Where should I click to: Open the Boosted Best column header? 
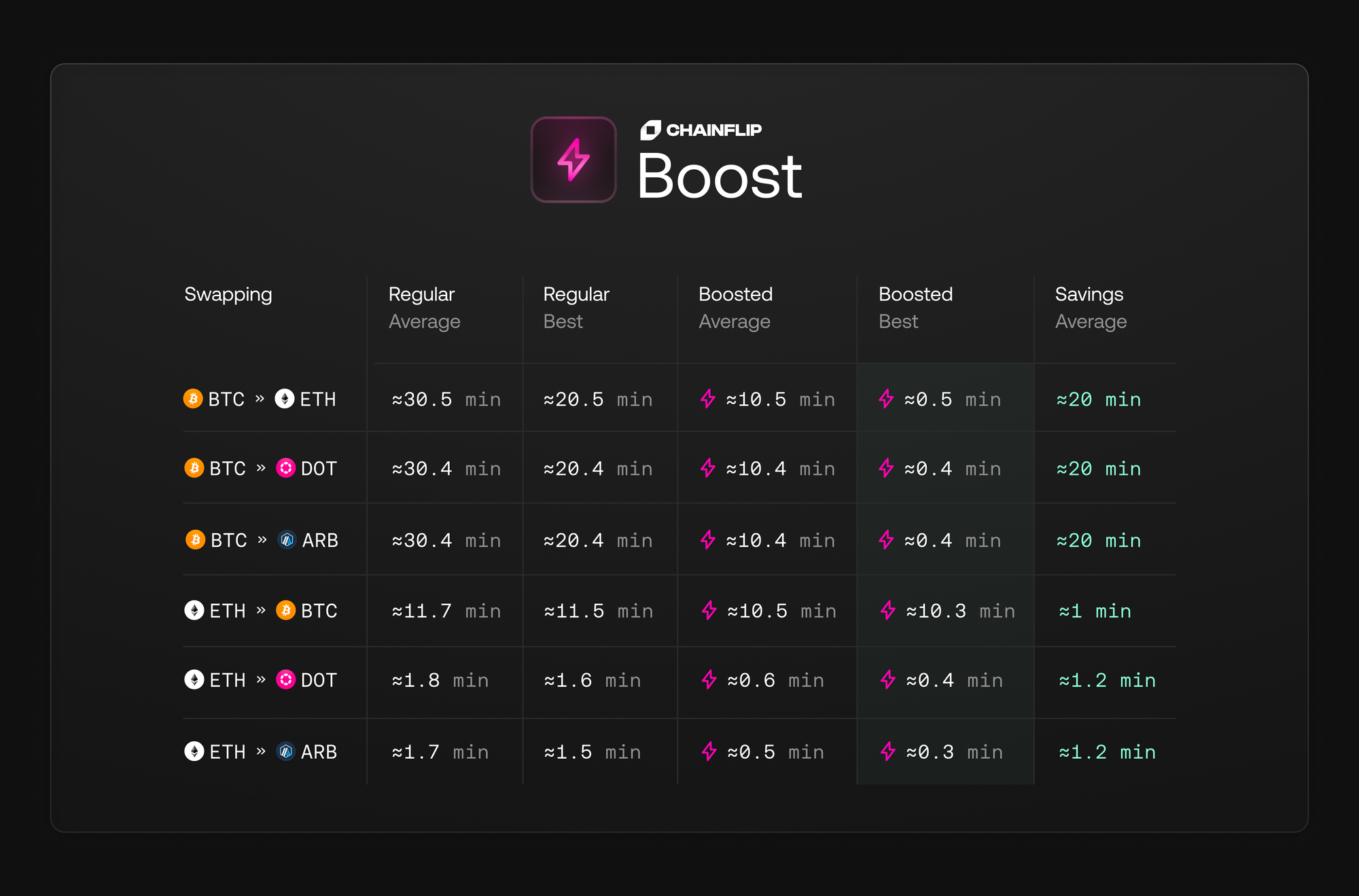(x=915, y=308)
